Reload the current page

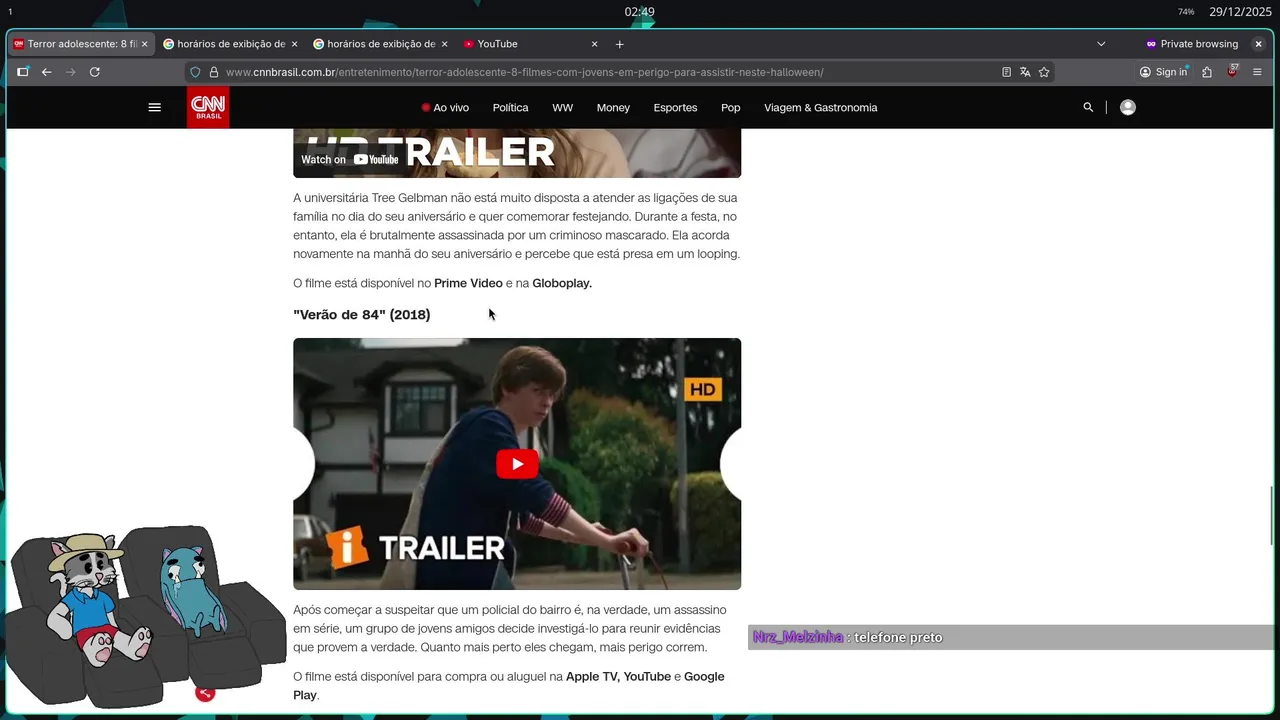pyautogui.click(x=95, y=72)
